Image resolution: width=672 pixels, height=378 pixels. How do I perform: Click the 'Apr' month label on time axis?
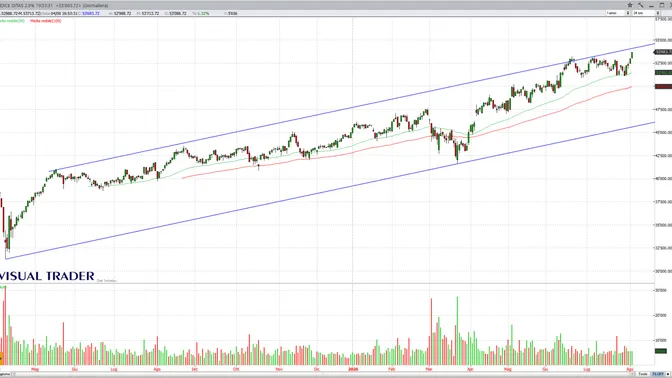[470, 369]
